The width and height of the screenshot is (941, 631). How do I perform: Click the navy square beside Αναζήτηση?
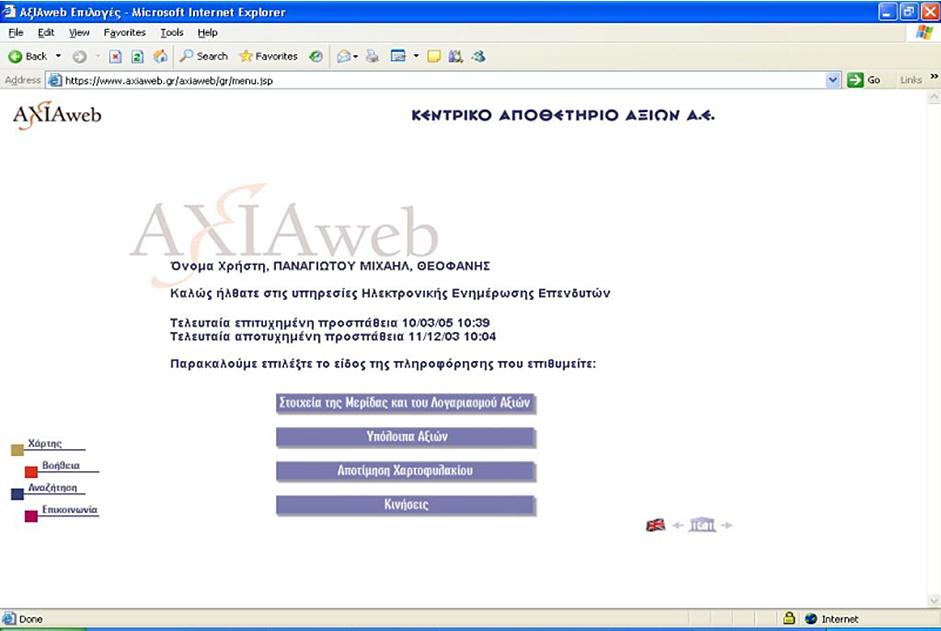[17, 494]
